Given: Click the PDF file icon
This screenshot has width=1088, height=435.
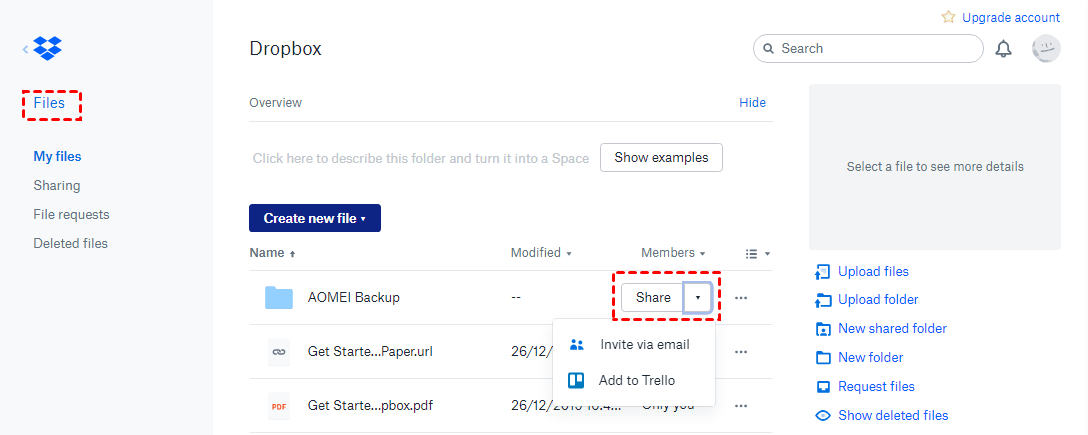Looking at the screenshot, I should click(x=279, y=406).
